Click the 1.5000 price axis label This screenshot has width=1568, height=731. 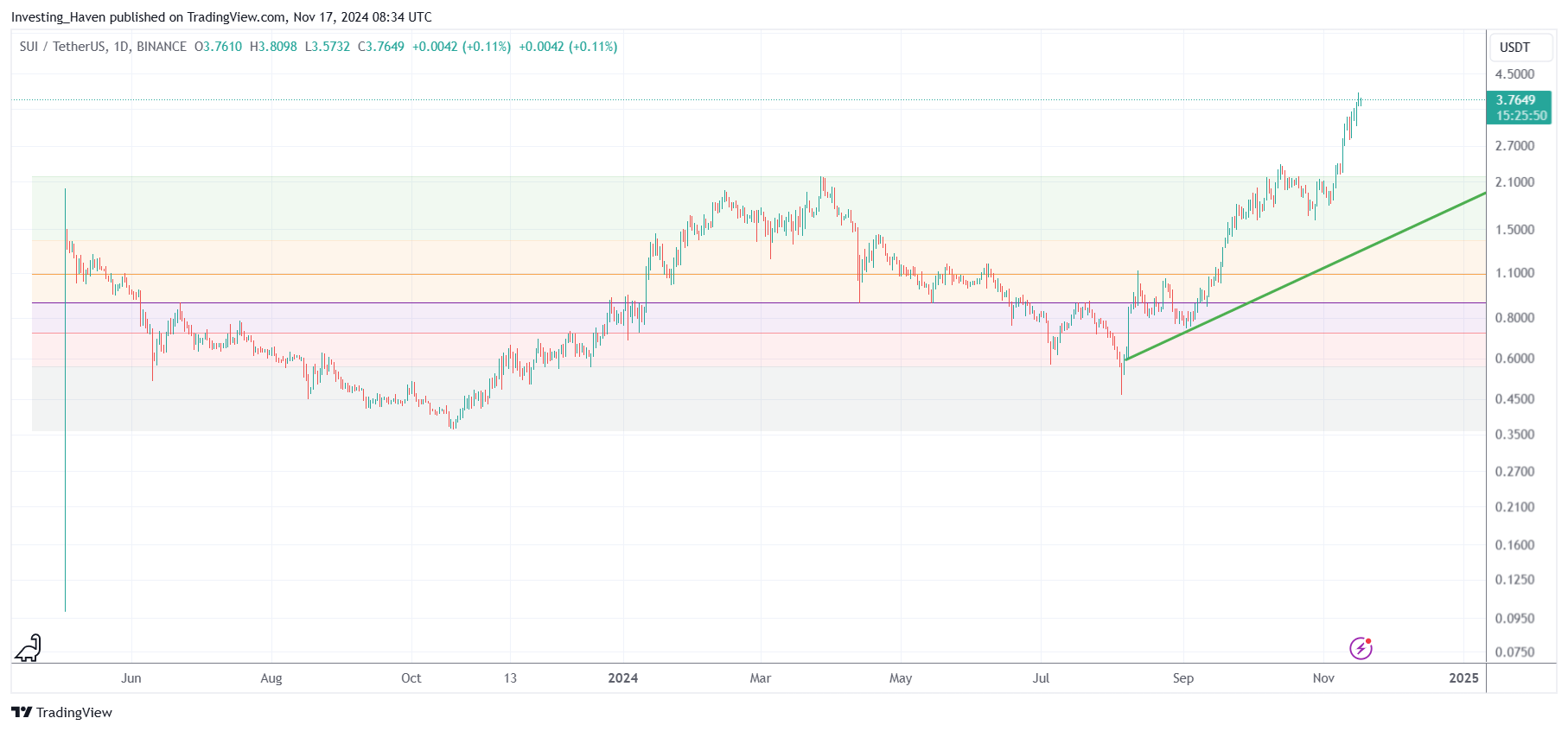1514,230
